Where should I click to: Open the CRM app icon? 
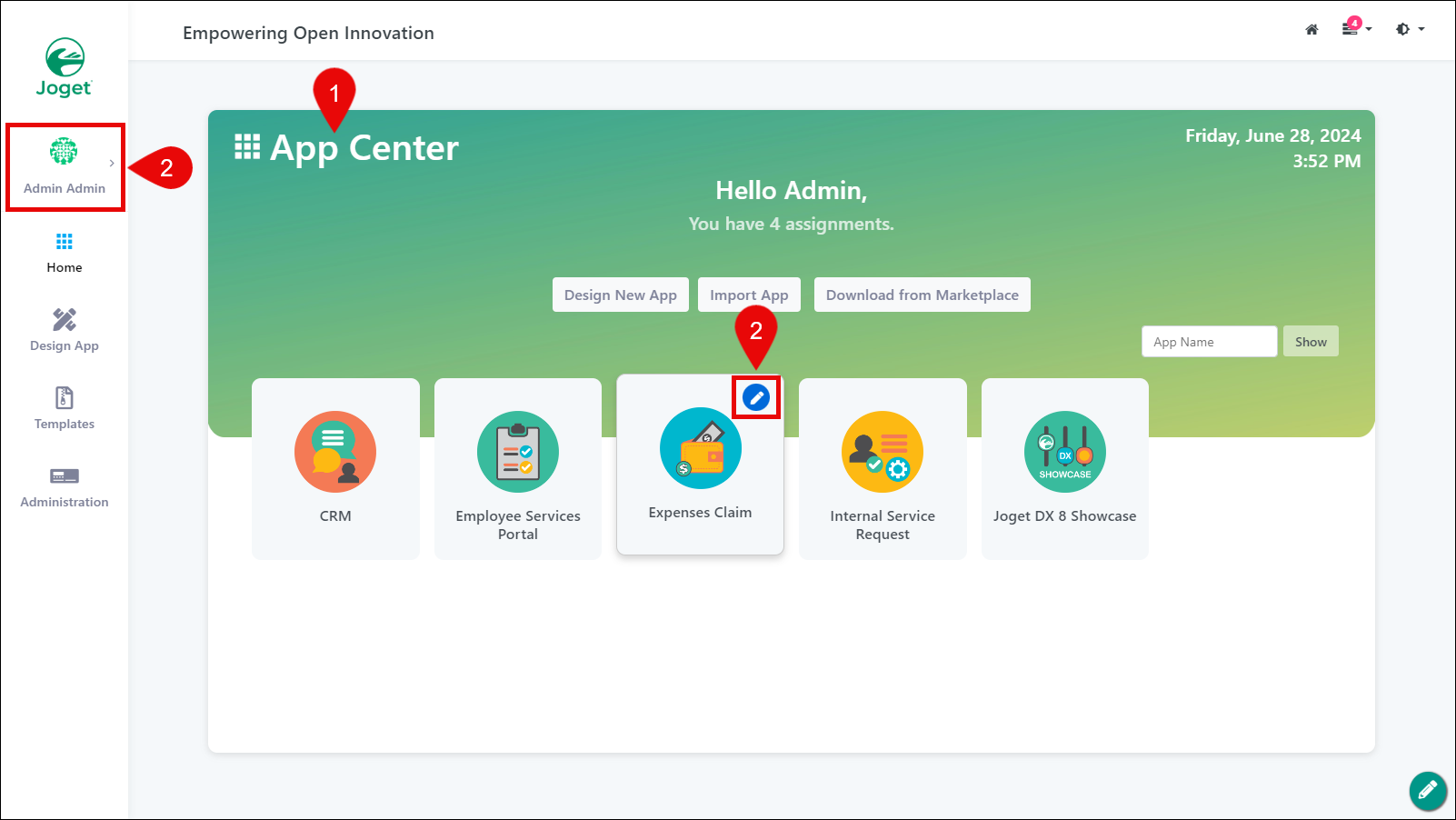point(335,452)
